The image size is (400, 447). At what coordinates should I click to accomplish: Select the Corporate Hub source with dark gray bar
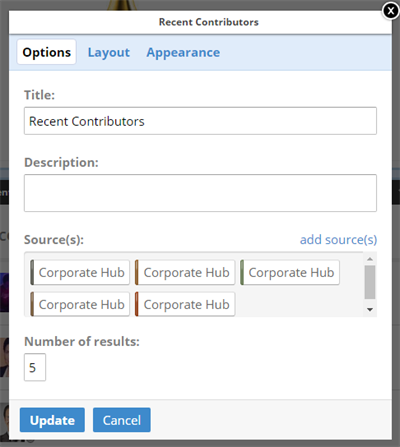pos(80,272)
